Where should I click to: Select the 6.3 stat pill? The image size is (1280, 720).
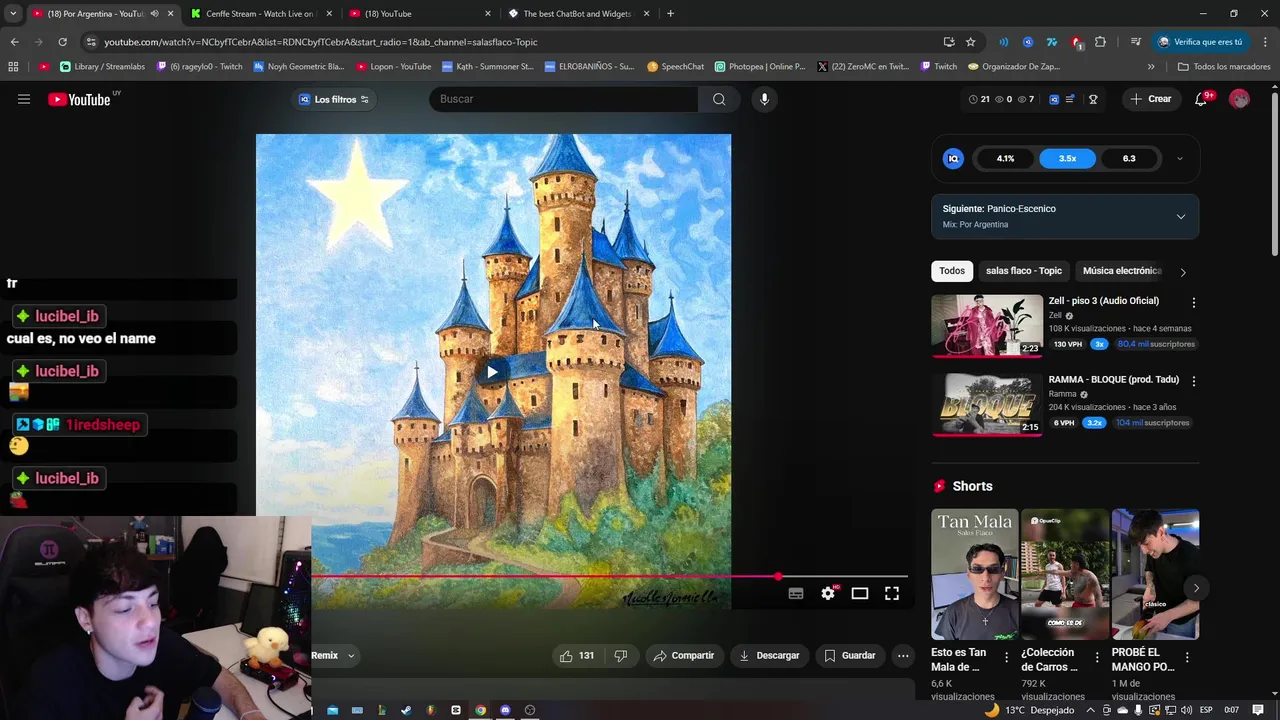pyautogui.click(x=1129, y=159)
